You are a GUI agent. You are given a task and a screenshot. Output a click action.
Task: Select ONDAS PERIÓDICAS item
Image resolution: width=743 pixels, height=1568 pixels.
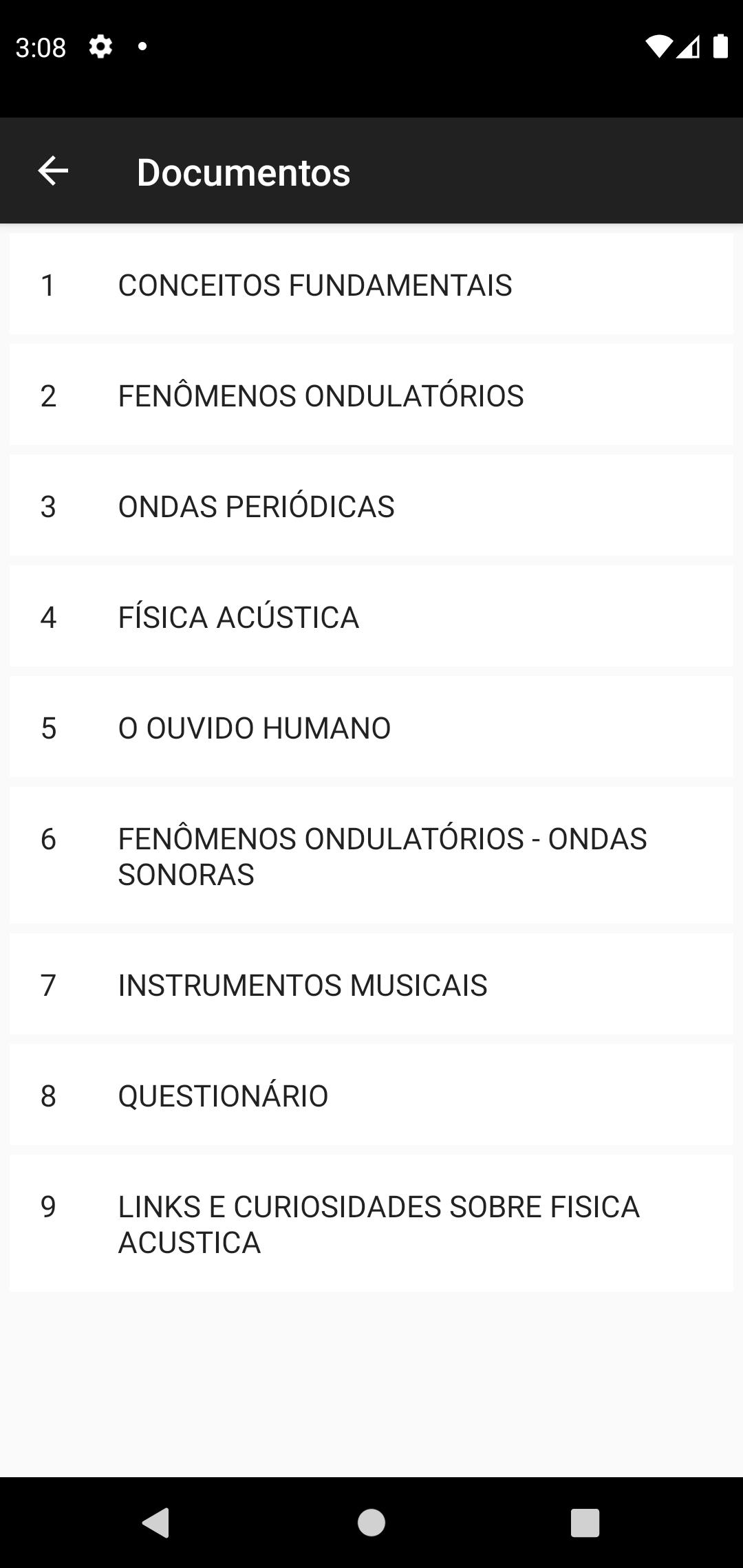371,505
